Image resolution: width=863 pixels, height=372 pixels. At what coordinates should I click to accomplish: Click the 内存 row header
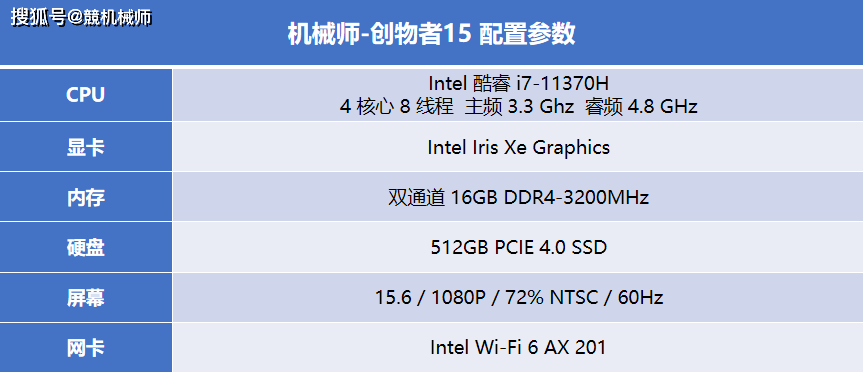click(86, 197)
